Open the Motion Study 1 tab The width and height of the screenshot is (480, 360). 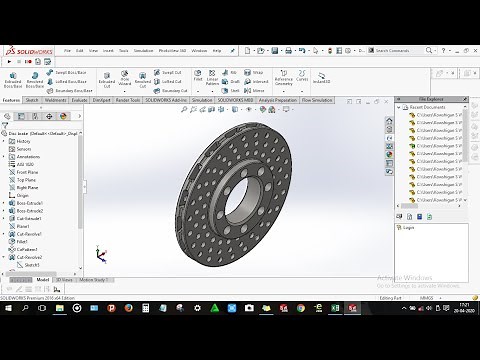tap(94, 280)
